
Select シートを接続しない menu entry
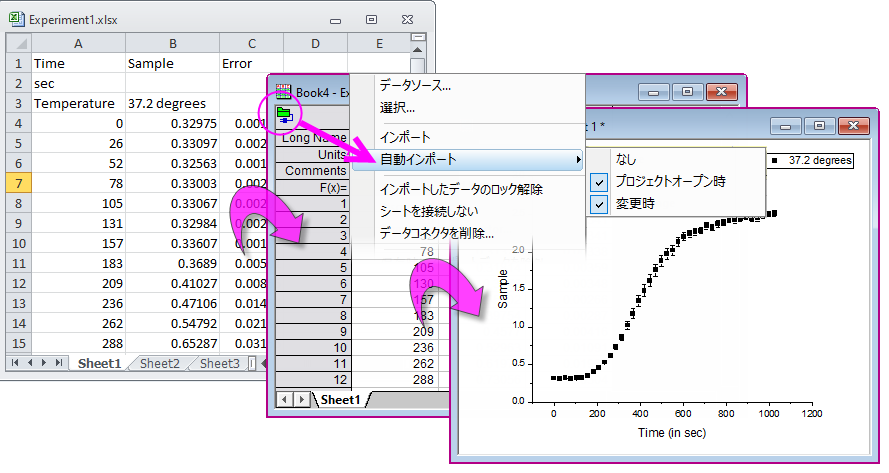(x=429, y=212)
